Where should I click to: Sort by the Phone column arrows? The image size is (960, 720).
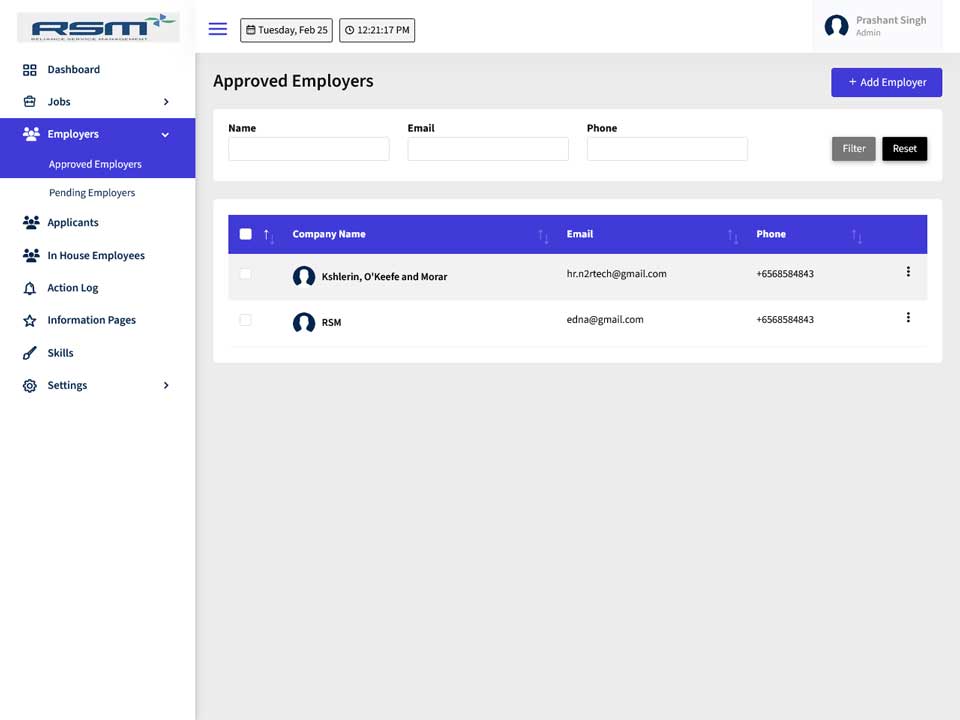tap(857, 236)
